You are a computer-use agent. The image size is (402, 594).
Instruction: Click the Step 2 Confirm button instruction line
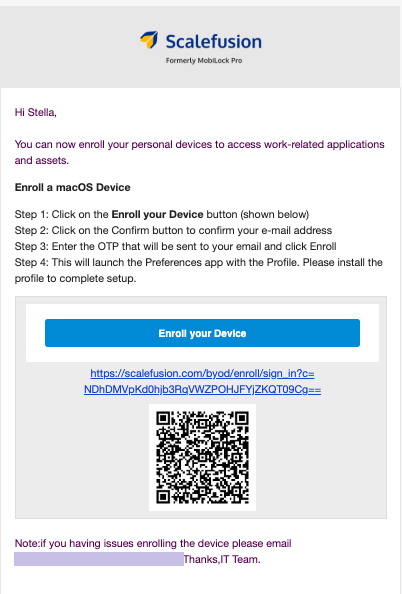173,230
